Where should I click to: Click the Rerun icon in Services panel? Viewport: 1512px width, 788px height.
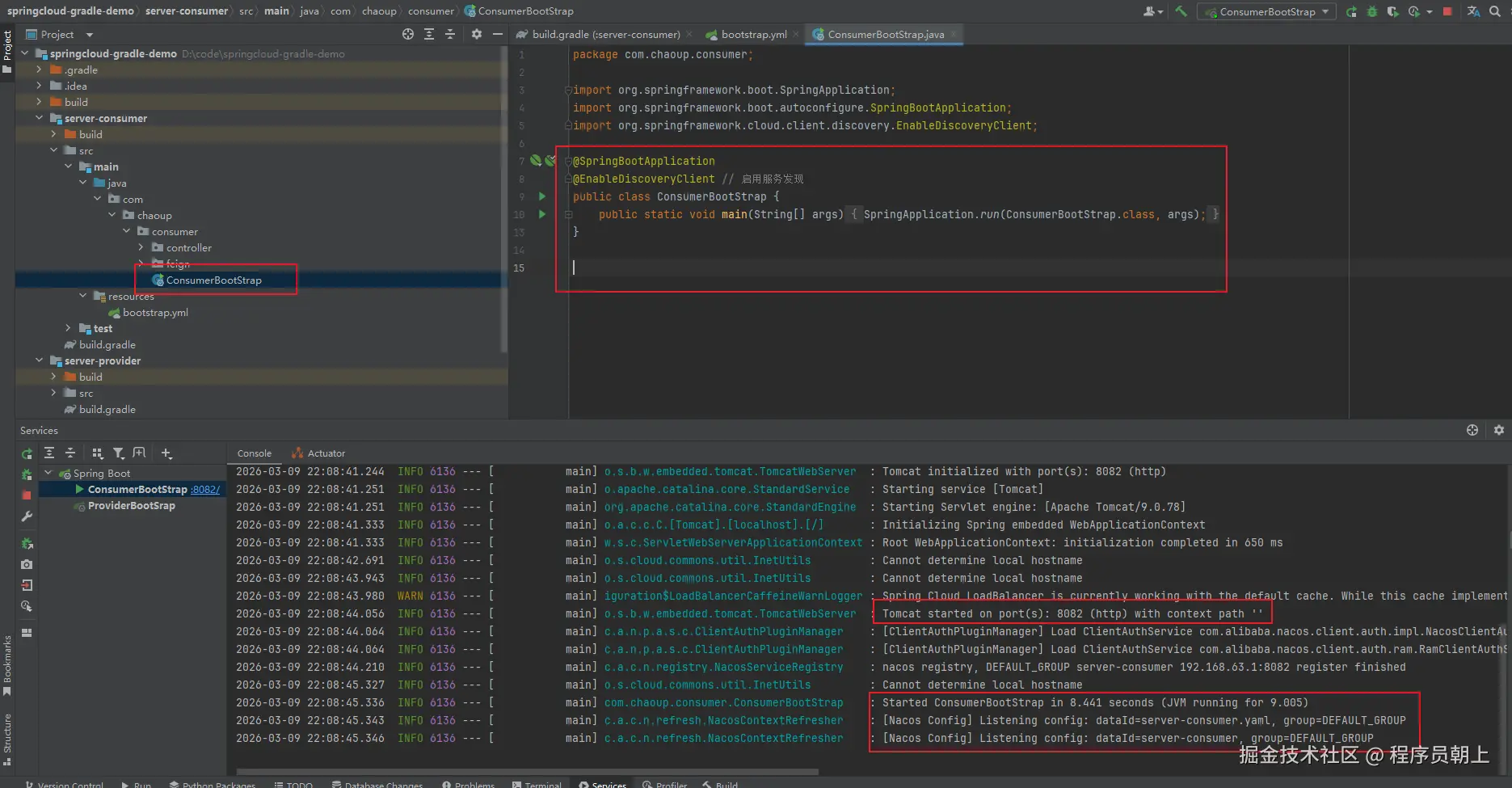pos(27,453)
